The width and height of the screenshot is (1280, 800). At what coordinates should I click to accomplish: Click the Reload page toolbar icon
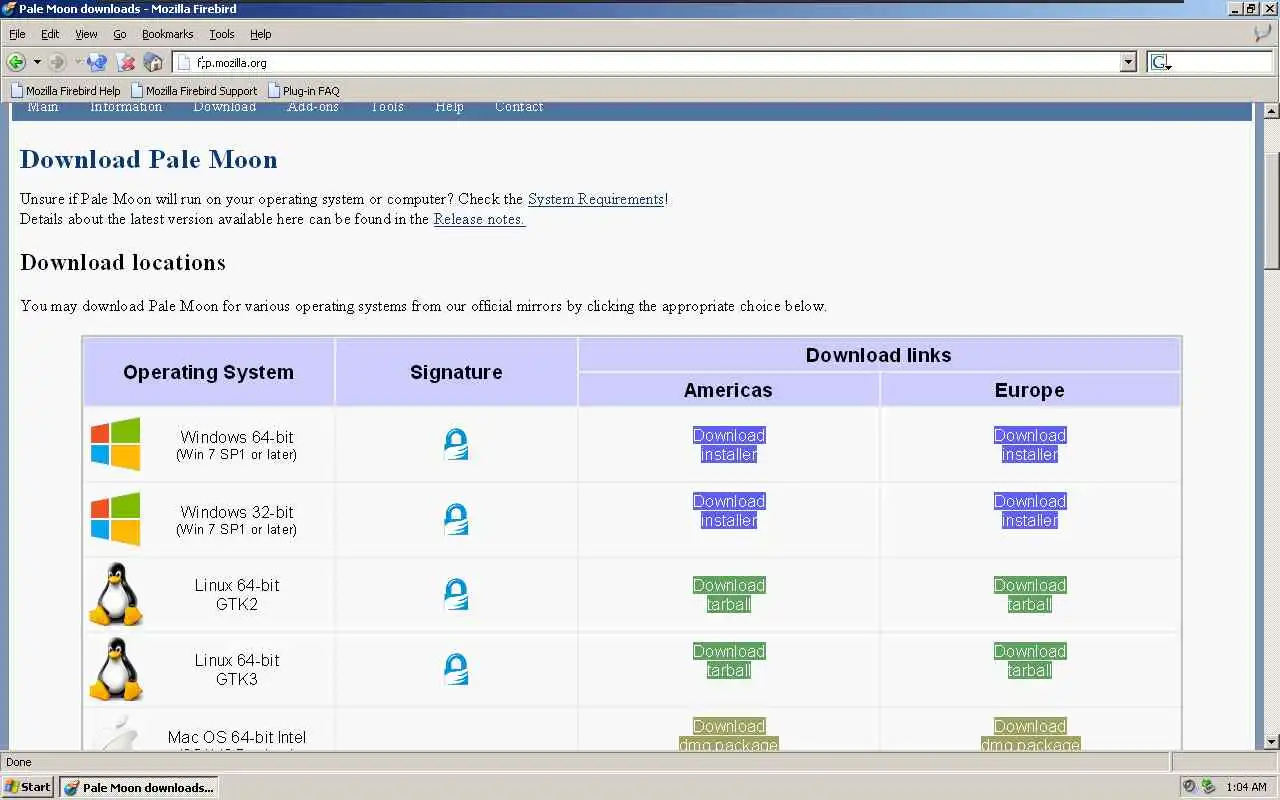coord(97,62)
